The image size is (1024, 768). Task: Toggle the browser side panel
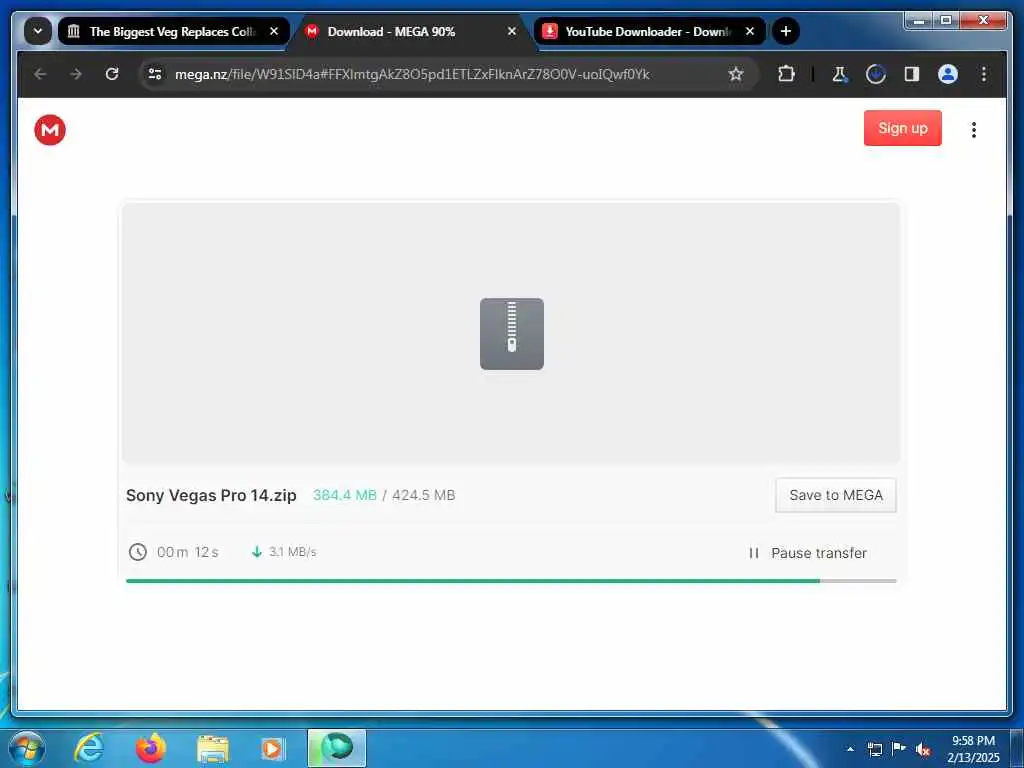pyautogui.click(x=912, y=74)
